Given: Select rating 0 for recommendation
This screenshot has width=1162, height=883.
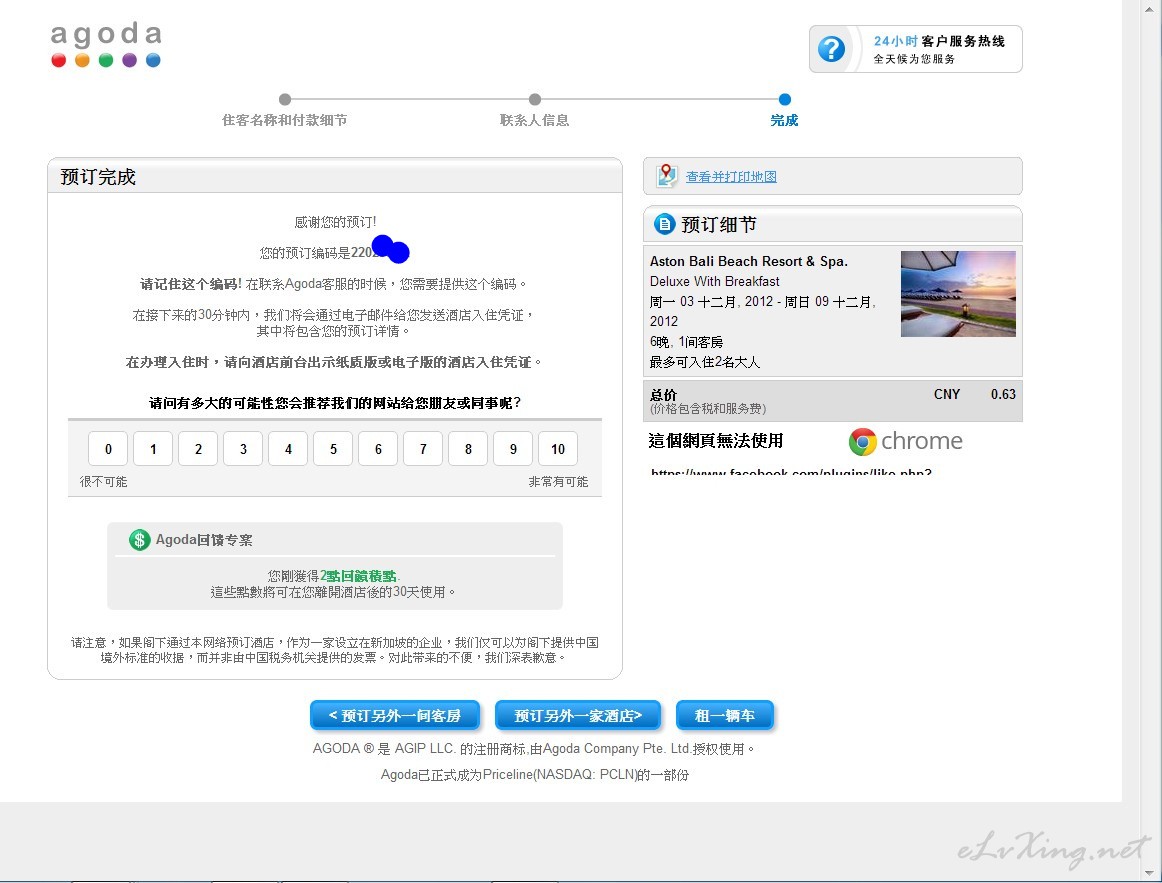Looking at the screenshot, I should tap(108, 449).
